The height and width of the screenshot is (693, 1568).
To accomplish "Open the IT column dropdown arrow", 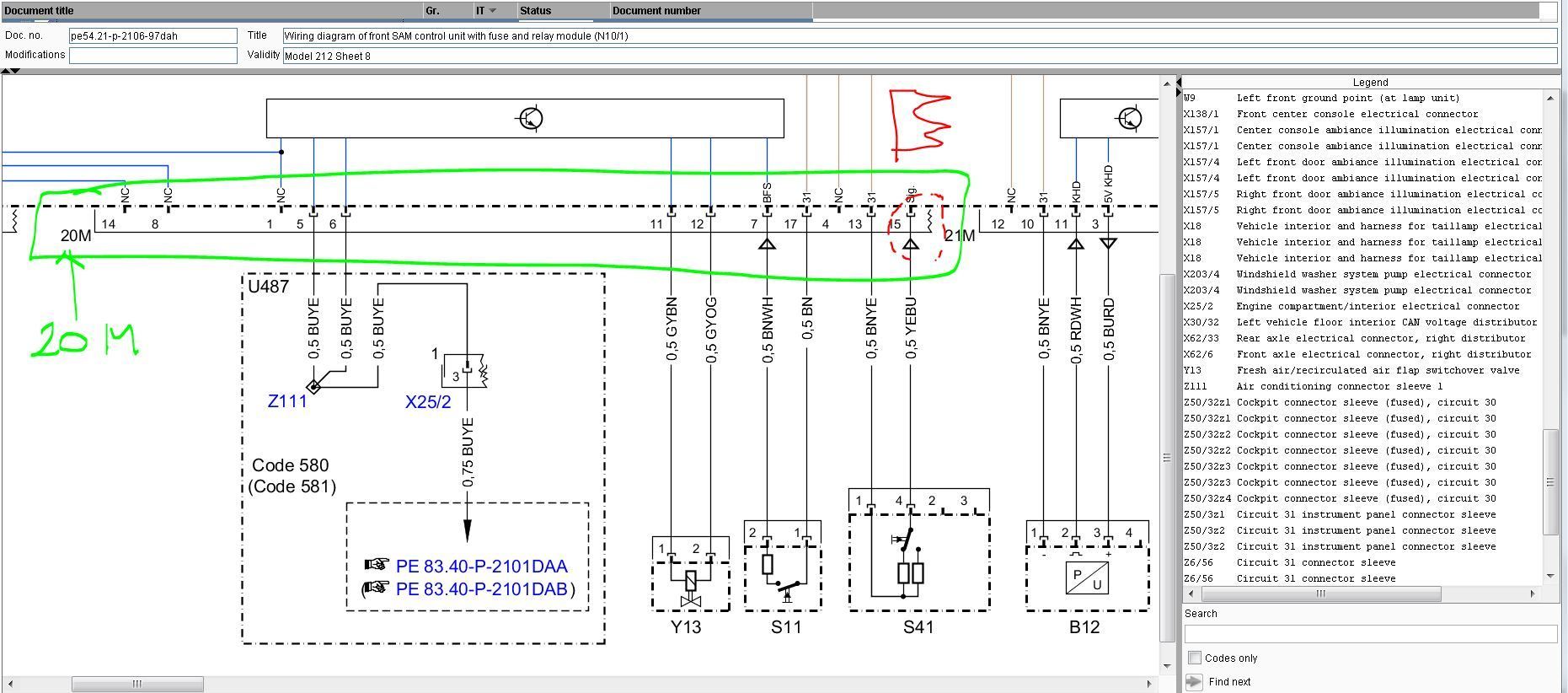I will tap(493, 11).
